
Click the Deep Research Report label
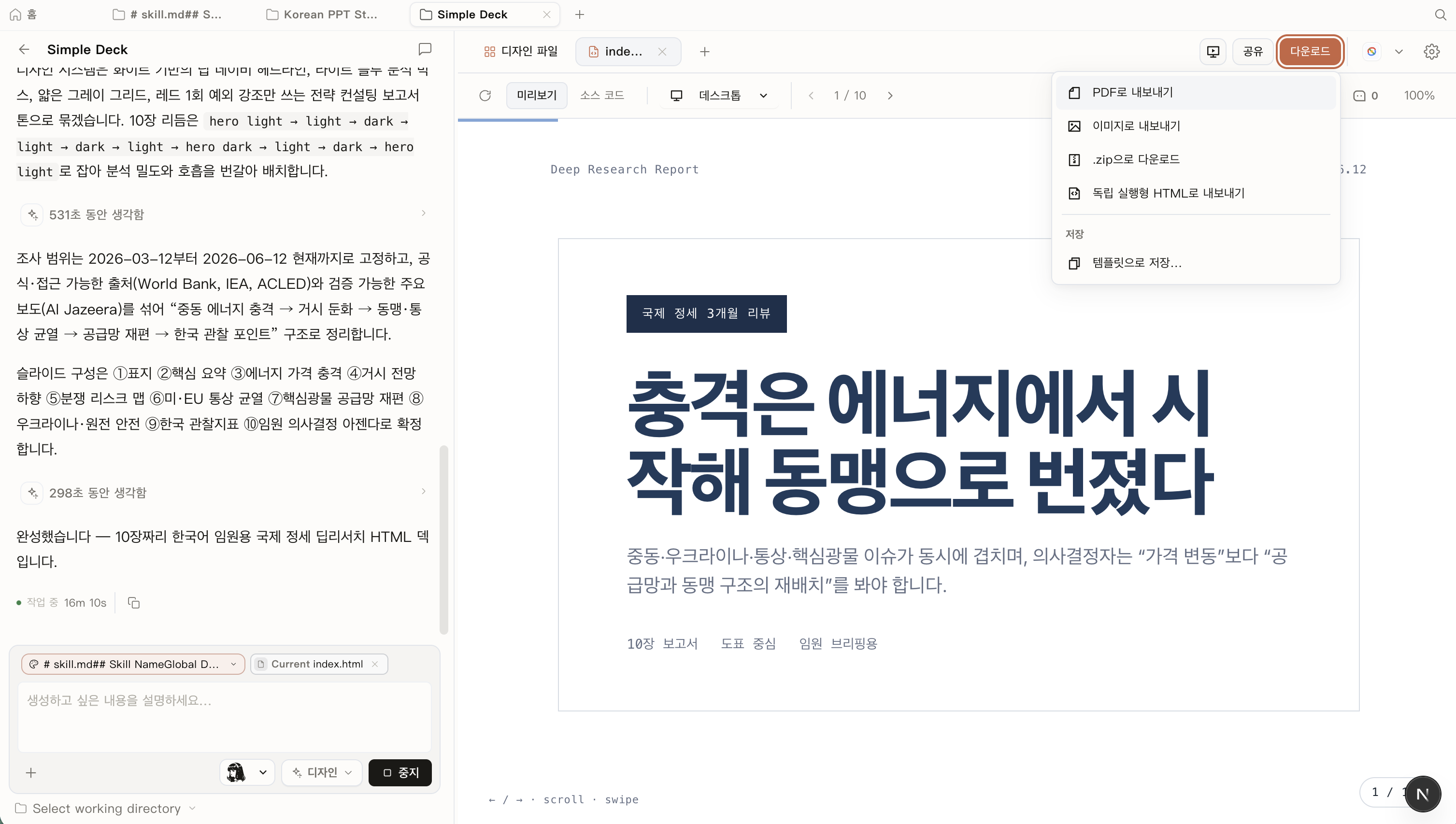tap(624, 169)
